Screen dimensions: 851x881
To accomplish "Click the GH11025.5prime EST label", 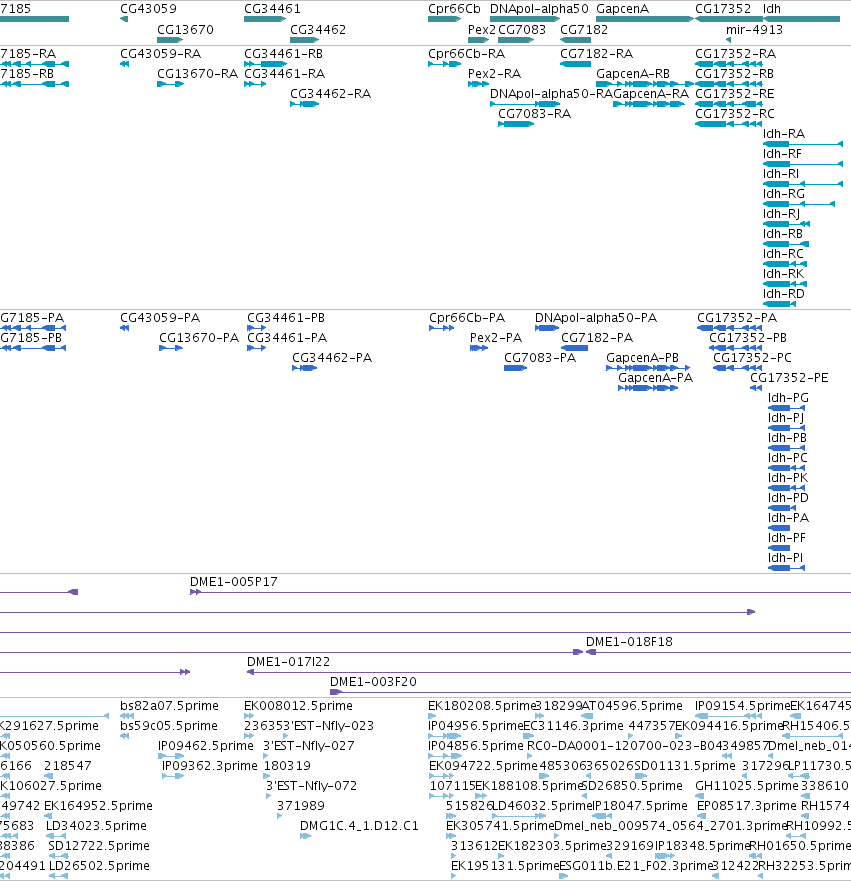I will click(x=747, y=786).
